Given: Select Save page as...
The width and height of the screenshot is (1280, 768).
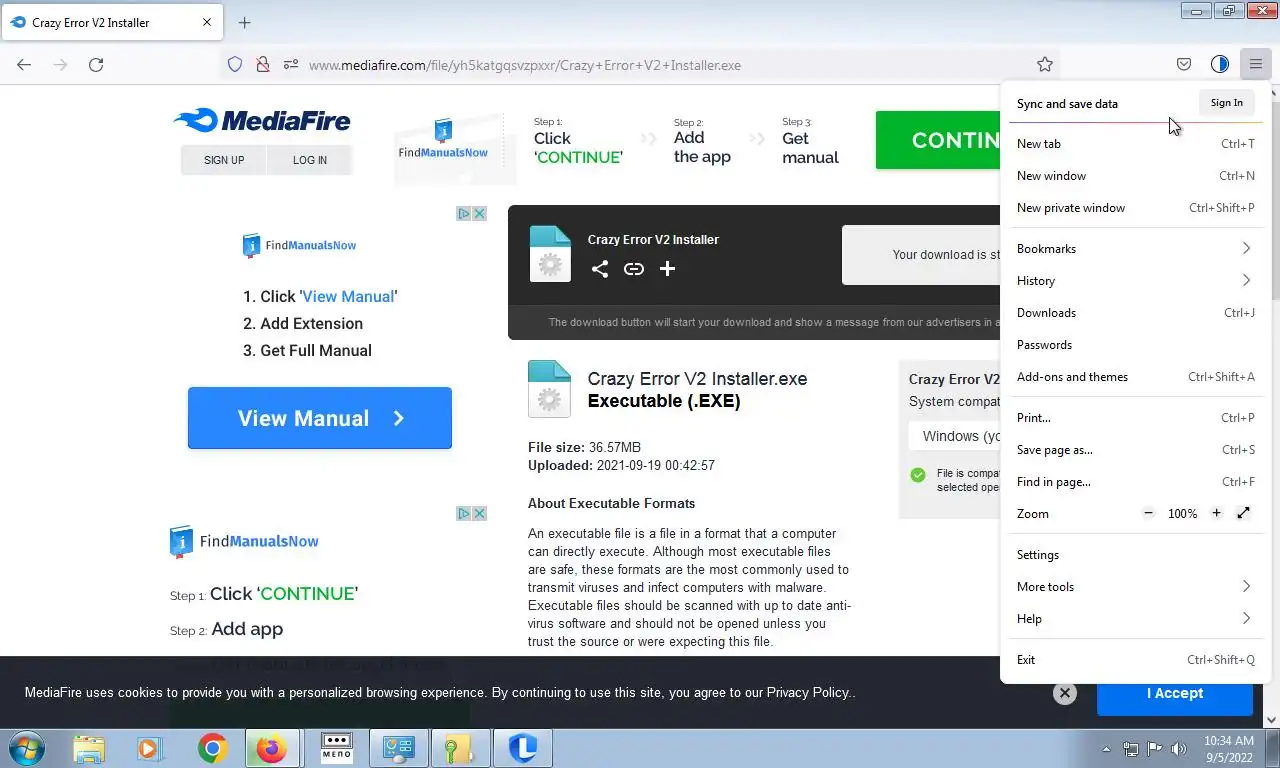Looking at the screenshot, I should pos(1135,449).
